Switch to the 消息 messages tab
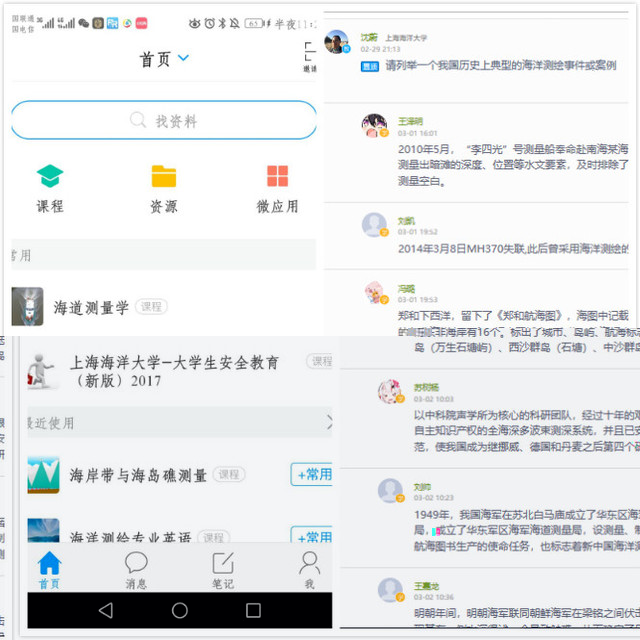Screen dimensions: 640x640 coord(136,570)
